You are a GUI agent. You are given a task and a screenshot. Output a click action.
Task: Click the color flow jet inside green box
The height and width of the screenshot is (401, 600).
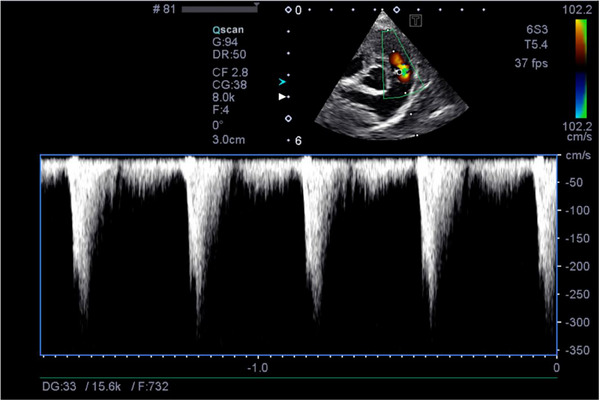[400, 68]
